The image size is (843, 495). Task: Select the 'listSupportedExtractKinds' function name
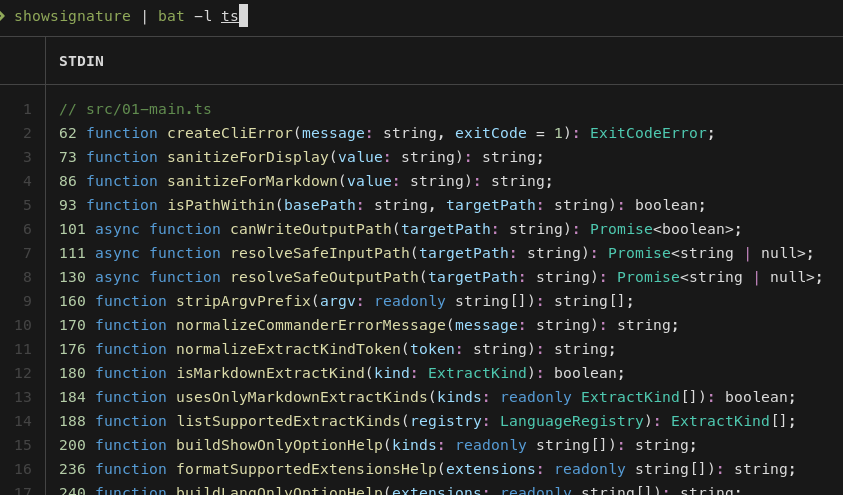point(288,421)
